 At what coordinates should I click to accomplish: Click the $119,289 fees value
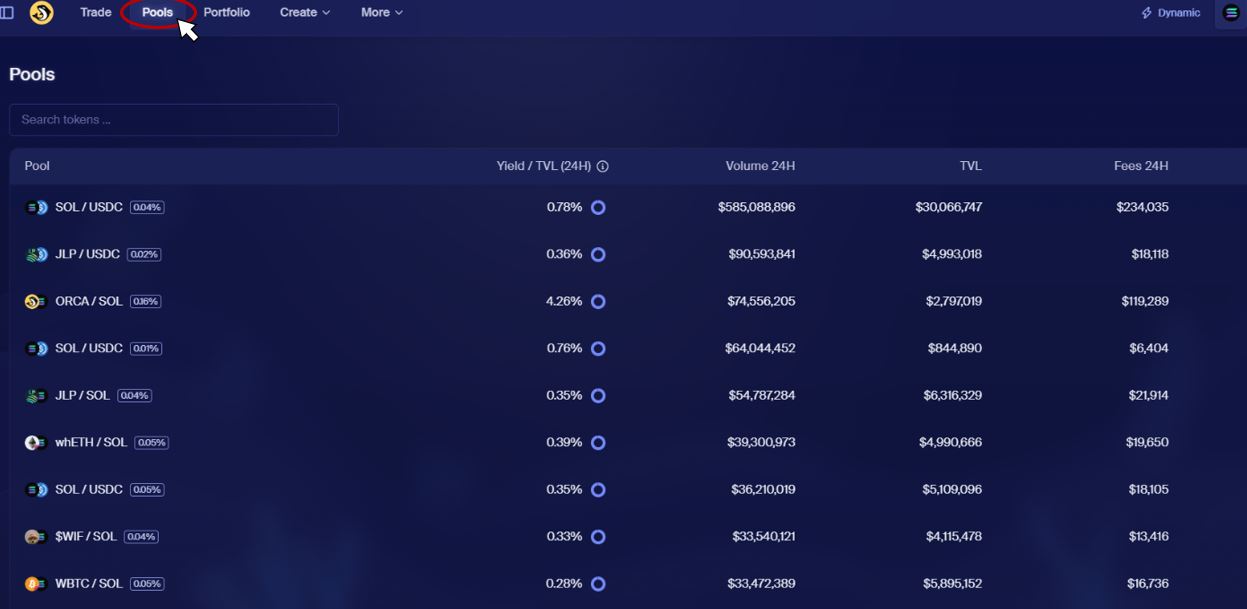click(1145, 301)
